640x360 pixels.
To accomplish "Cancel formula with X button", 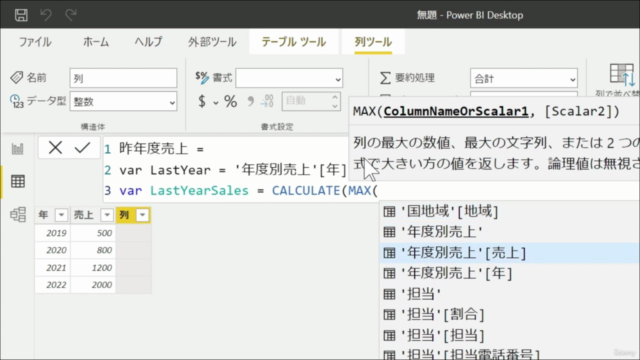I will point(55,147).
